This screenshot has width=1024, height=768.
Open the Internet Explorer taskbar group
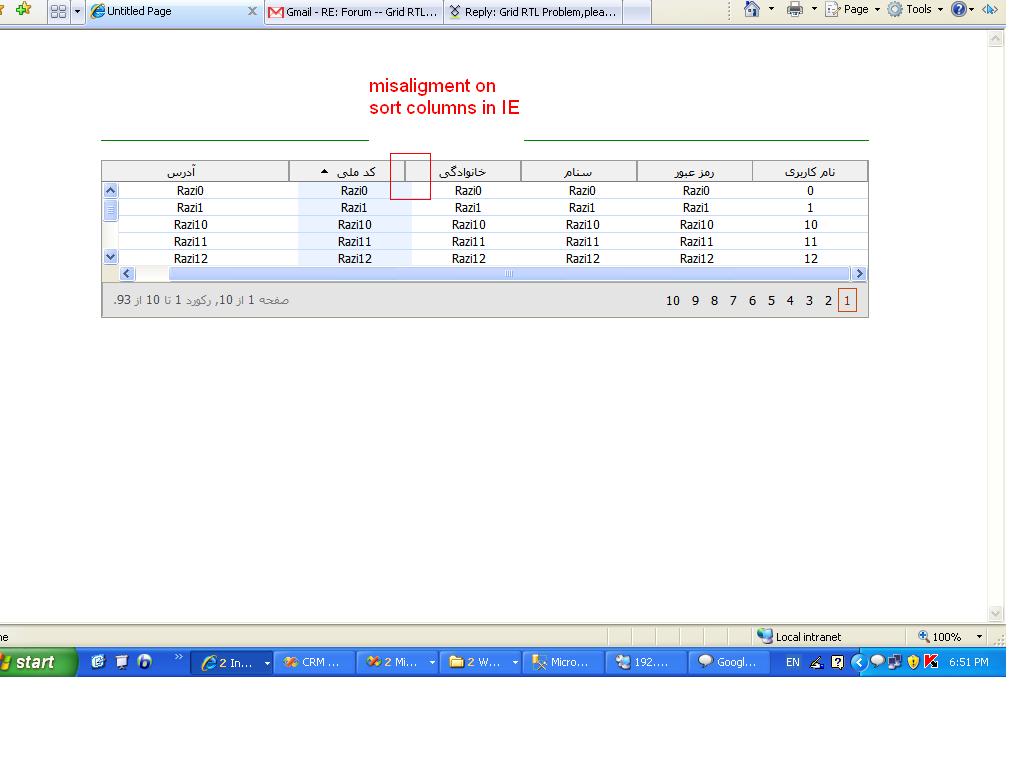coord(233,662)
